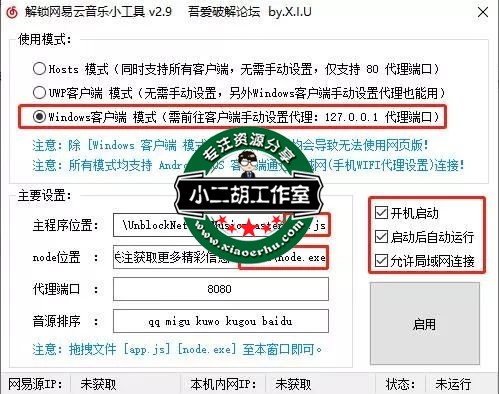
Task: Click the cartoon avatar in watermark
Action: click(x=248, y=164)
